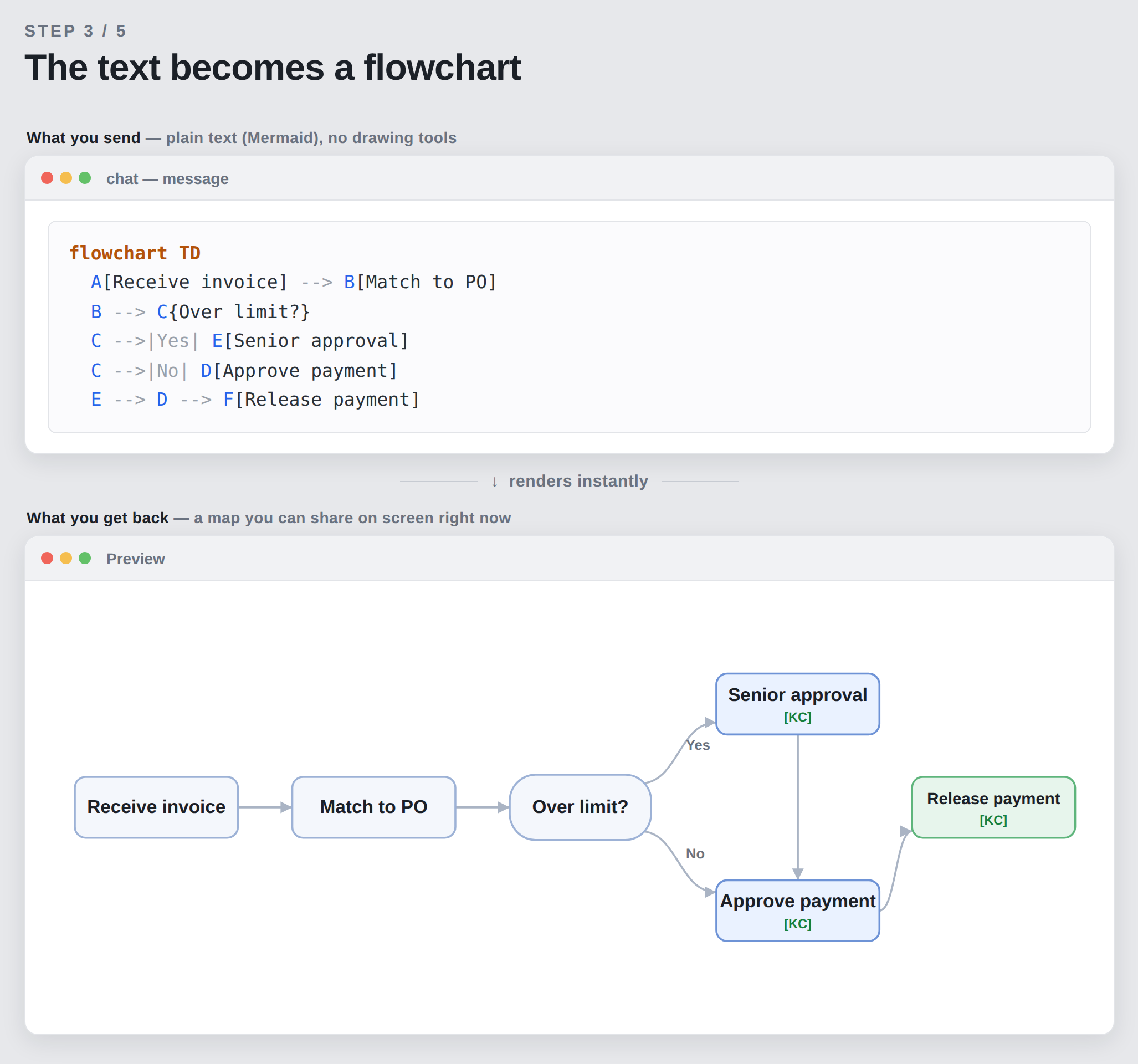Click the [KC] tag under Approve payment
Screen dimensions: 1138x1064
pos(797,924)
